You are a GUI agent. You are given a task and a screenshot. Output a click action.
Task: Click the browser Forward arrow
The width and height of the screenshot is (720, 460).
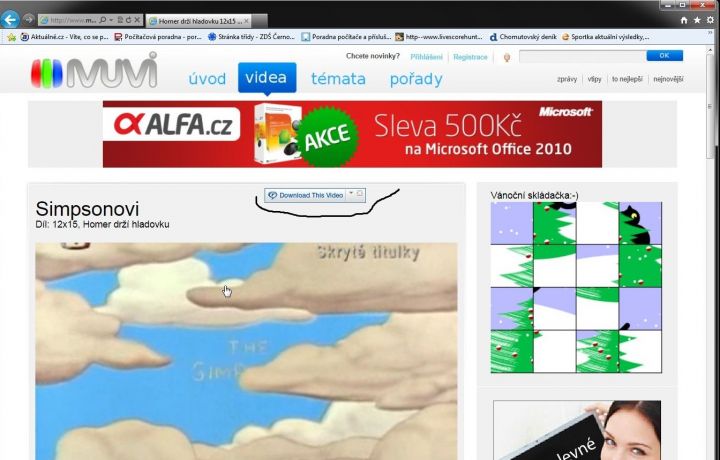pyautogui.click(x=29, y=20)
